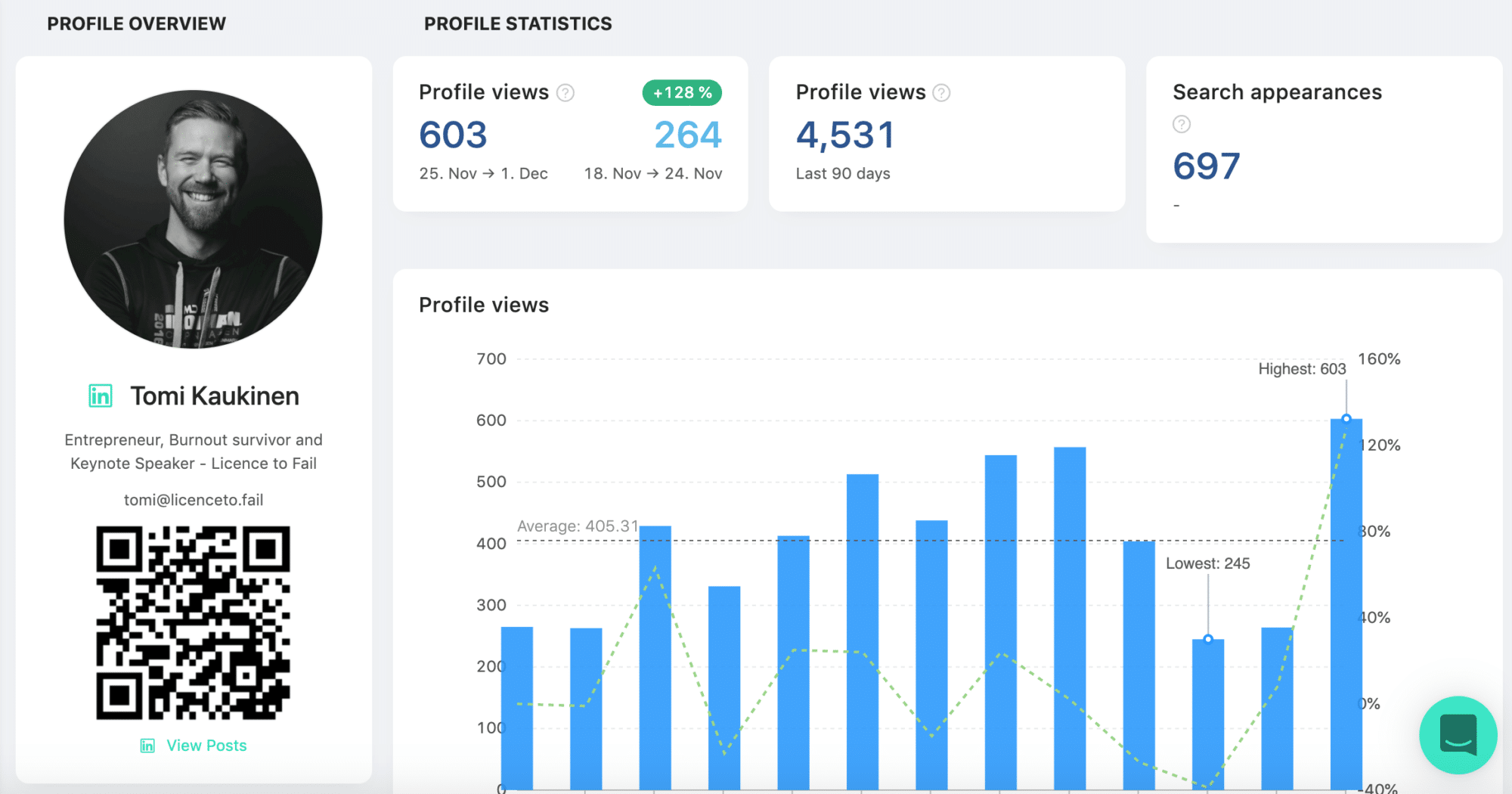Click the Profile views chart title
This screenshot has width=1512, height=794.
tap(484, 305)
